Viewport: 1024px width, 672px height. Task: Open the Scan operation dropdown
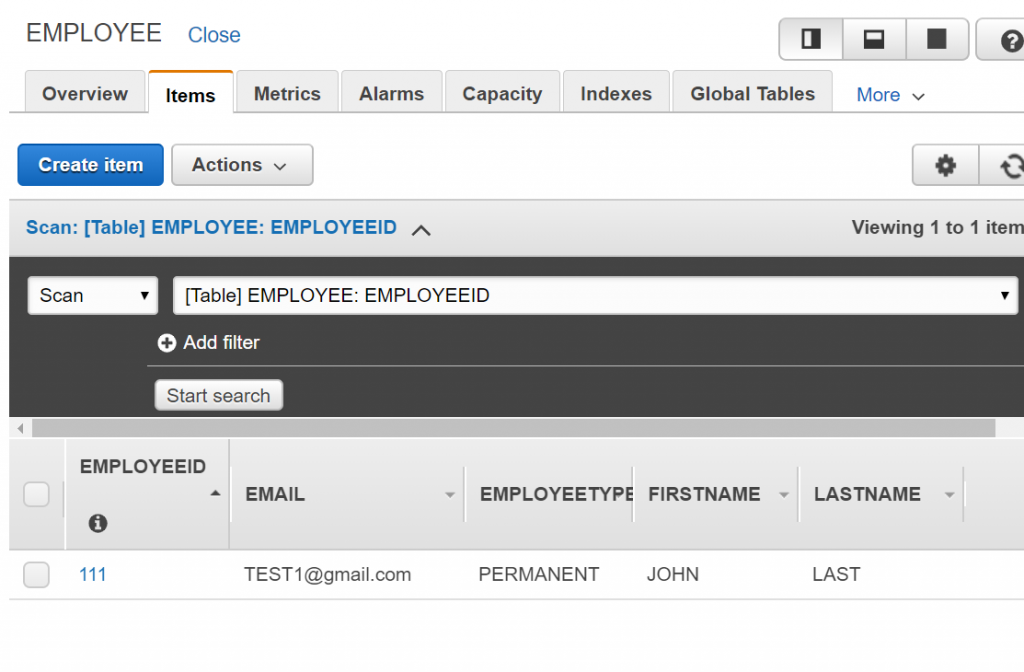click(92, 295)
